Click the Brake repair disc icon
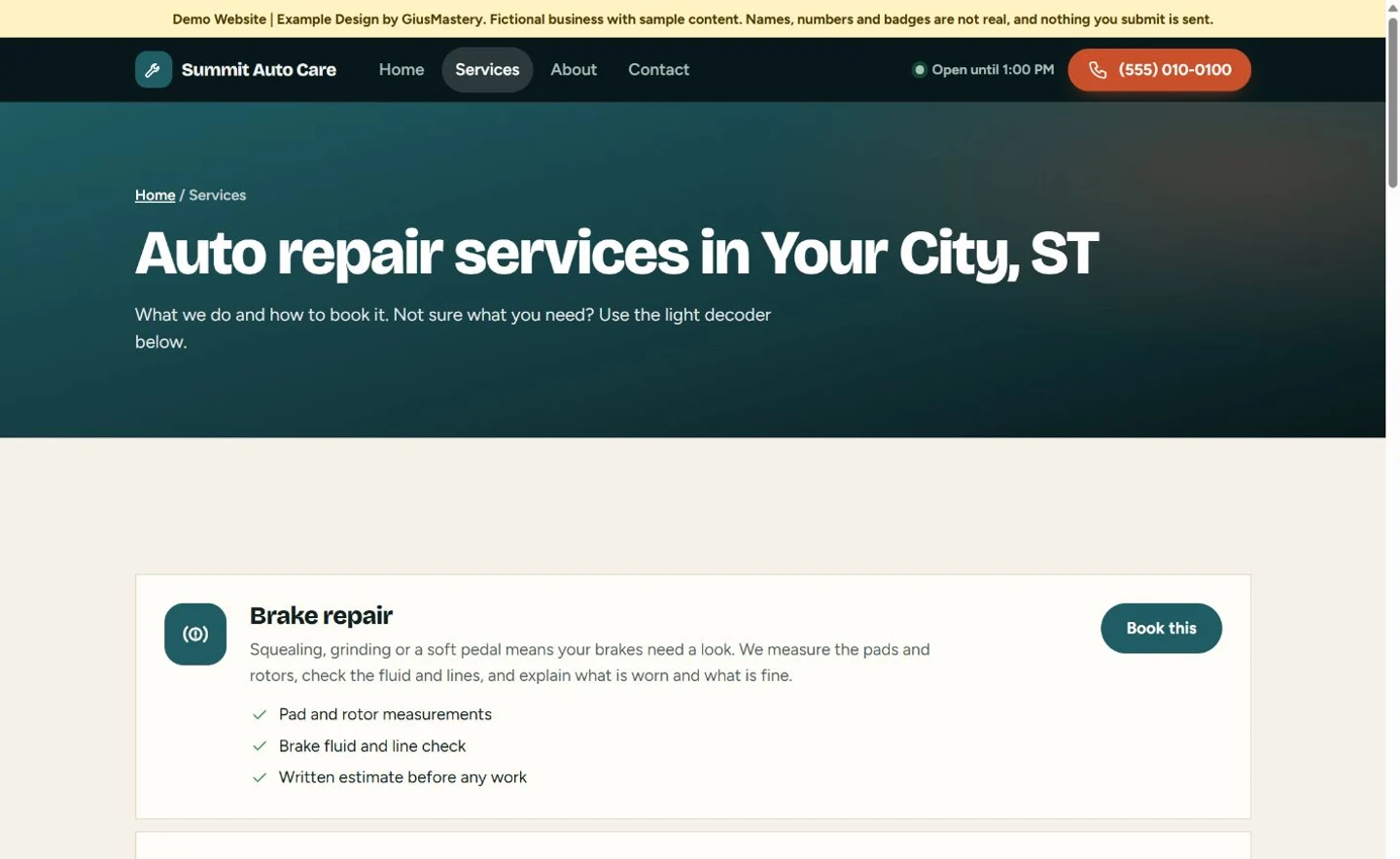This screenshot has height=859, width=1400. 195,635
